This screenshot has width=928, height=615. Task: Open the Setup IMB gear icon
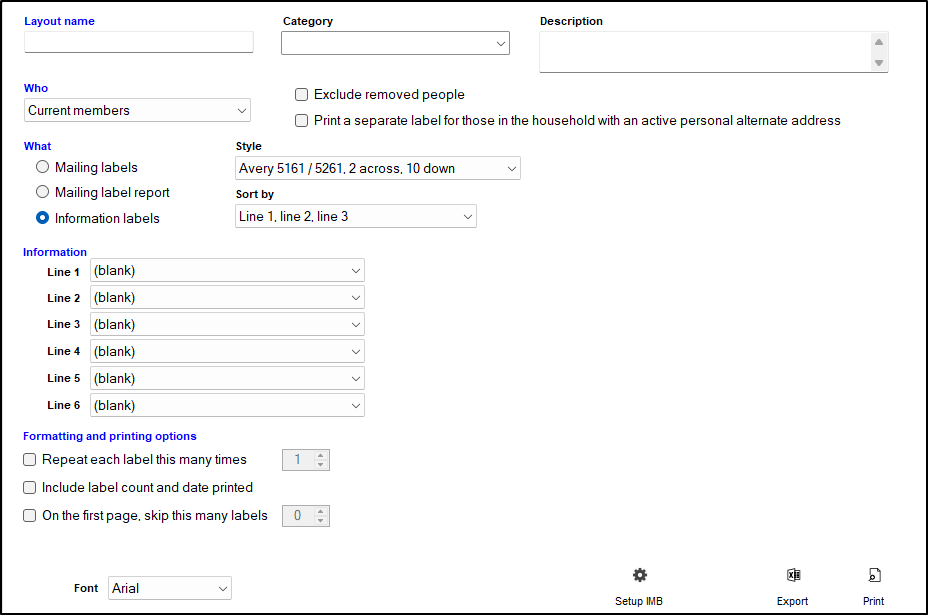click(x=639, y=575)
